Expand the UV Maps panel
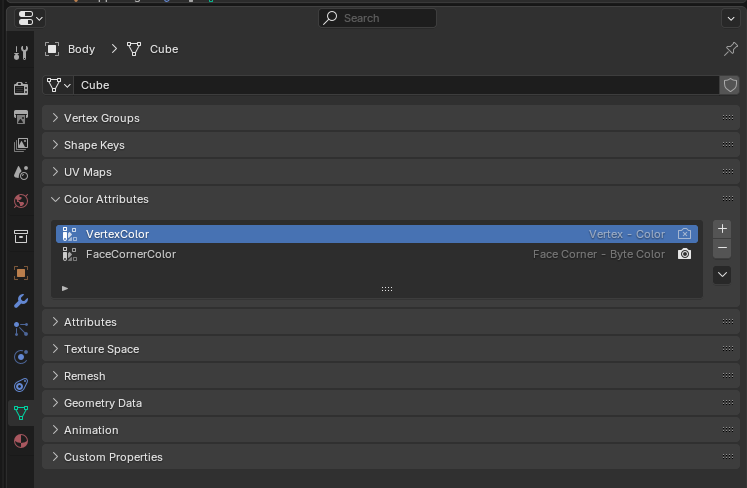Image resolution: width=747 pixels, height=488 pixels. pos(391,172)
